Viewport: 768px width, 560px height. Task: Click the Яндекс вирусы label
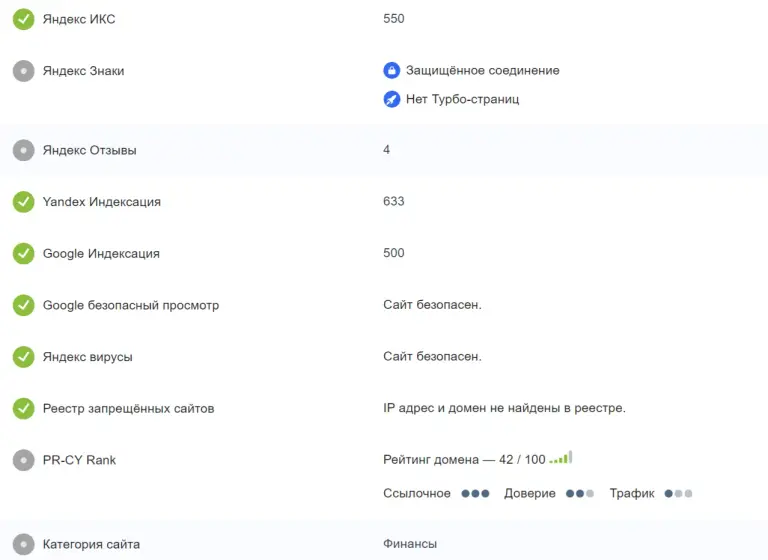[x=88, y=357]
